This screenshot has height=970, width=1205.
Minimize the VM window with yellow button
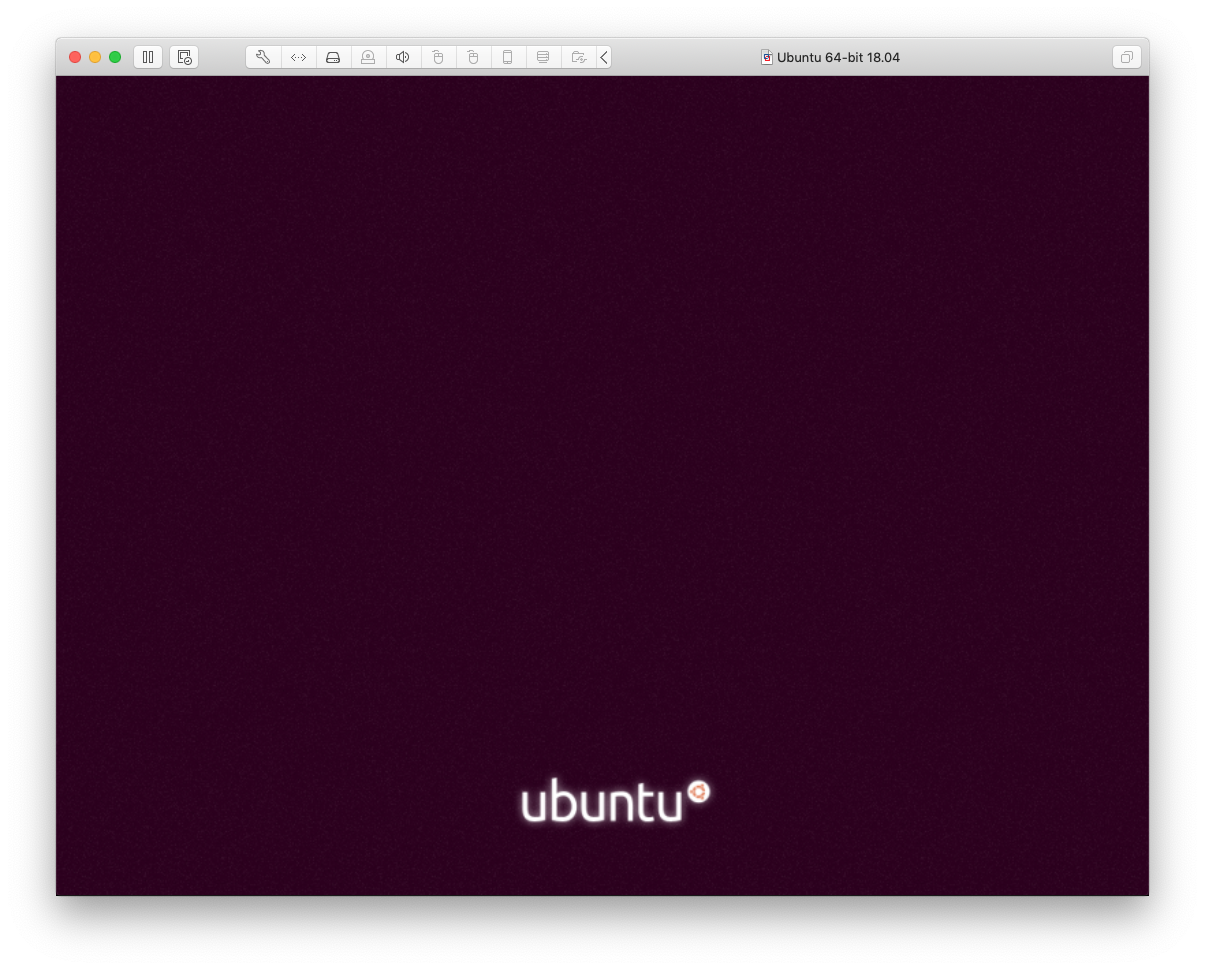[x=95, y=57]
